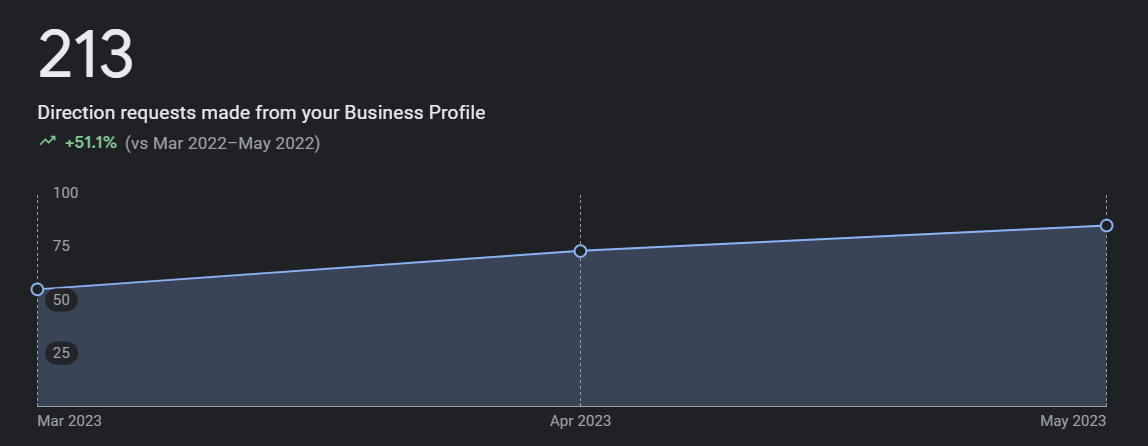Viewport: 1148px width, 446px height.
Task: Click the green upward trend arrow icon
Action: coord(47,142)
